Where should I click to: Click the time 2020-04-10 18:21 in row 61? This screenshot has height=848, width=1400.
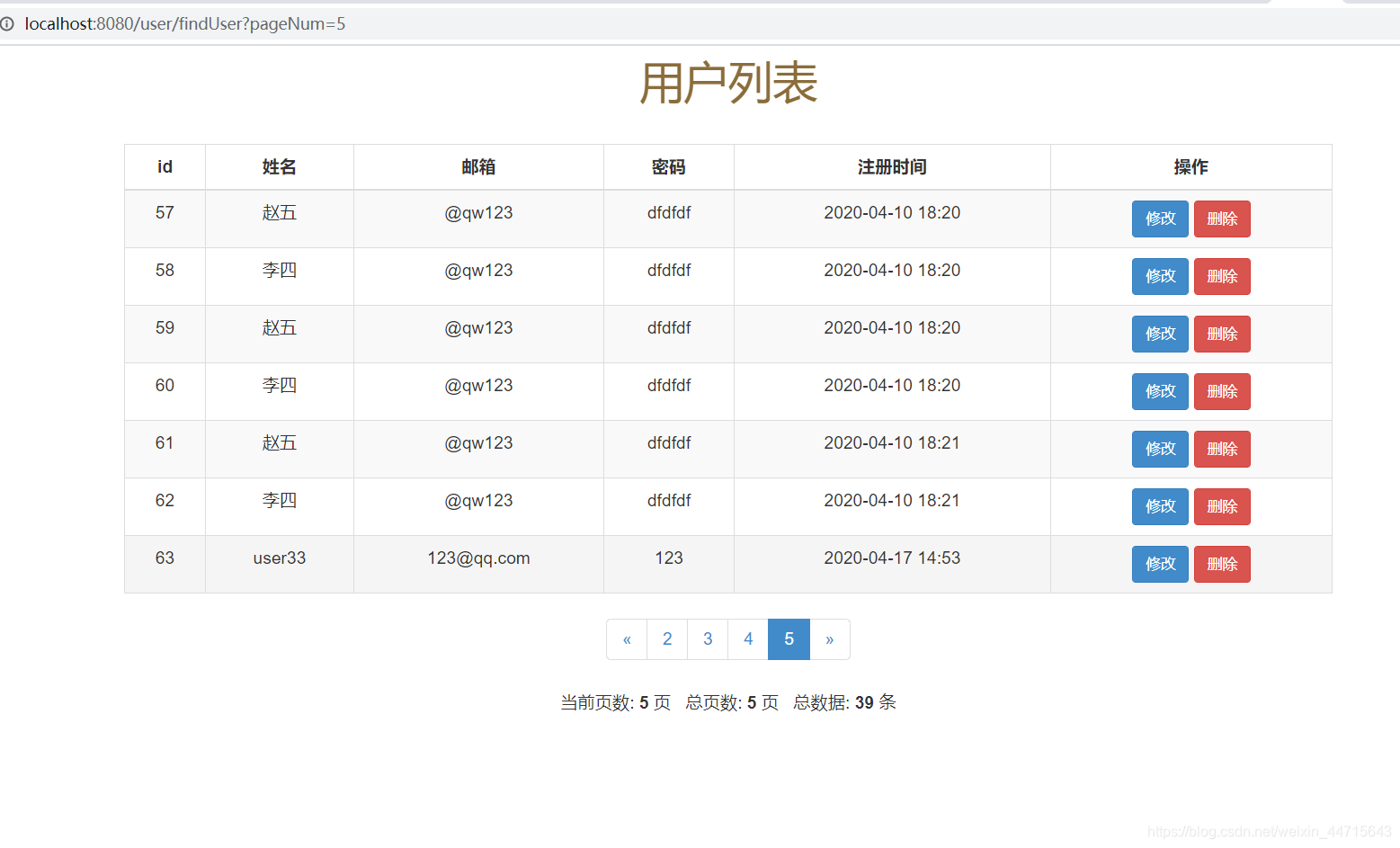892,443
